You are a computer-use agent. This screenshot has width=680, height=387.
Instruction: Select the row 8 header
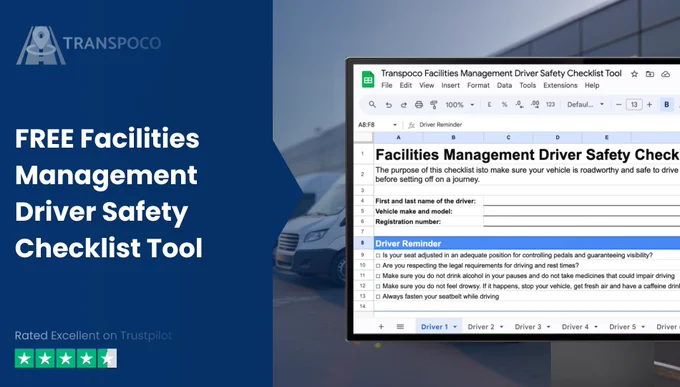[x=363, y=243]
